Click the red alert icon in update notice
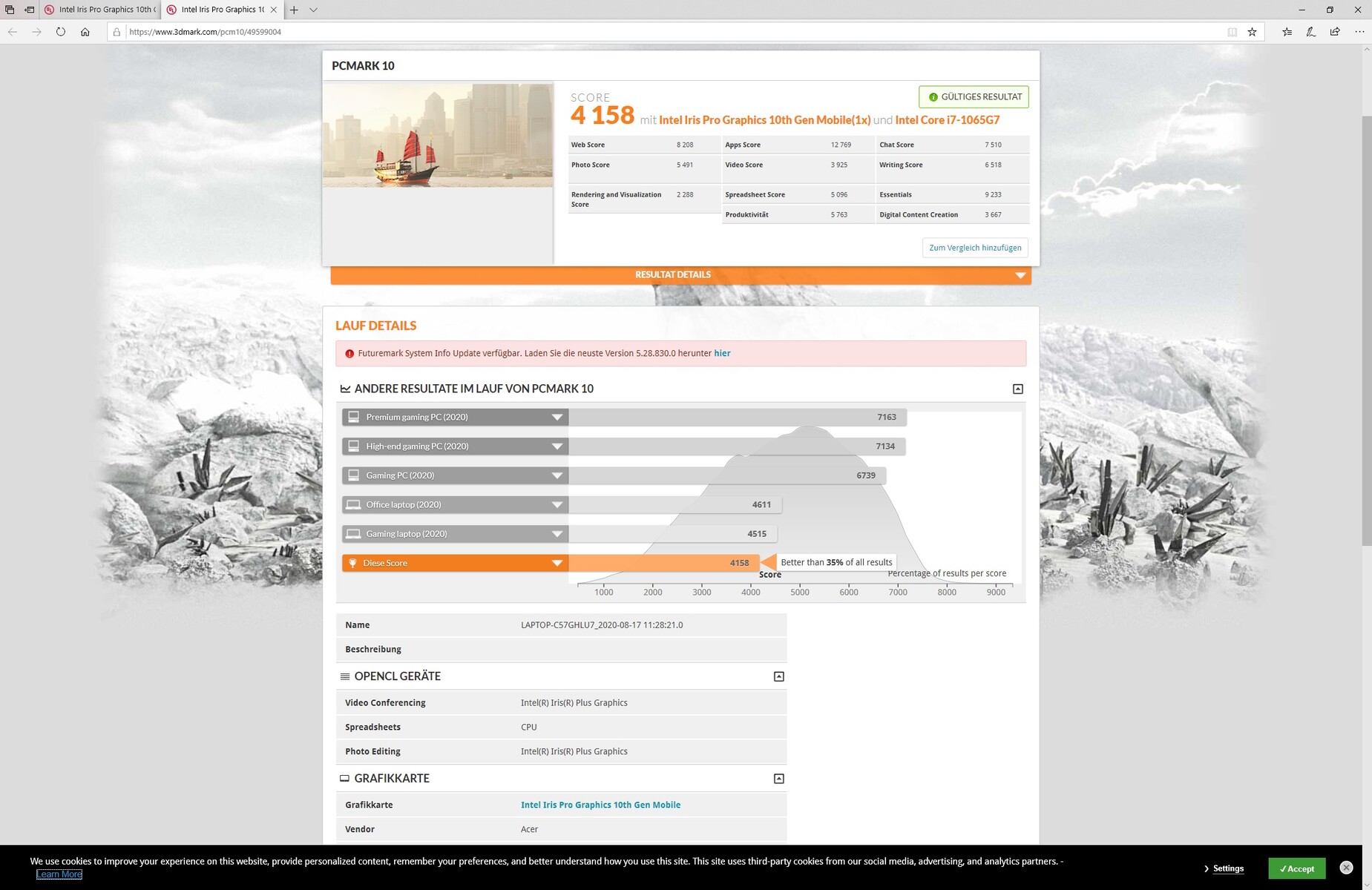 tap(349, 354)
